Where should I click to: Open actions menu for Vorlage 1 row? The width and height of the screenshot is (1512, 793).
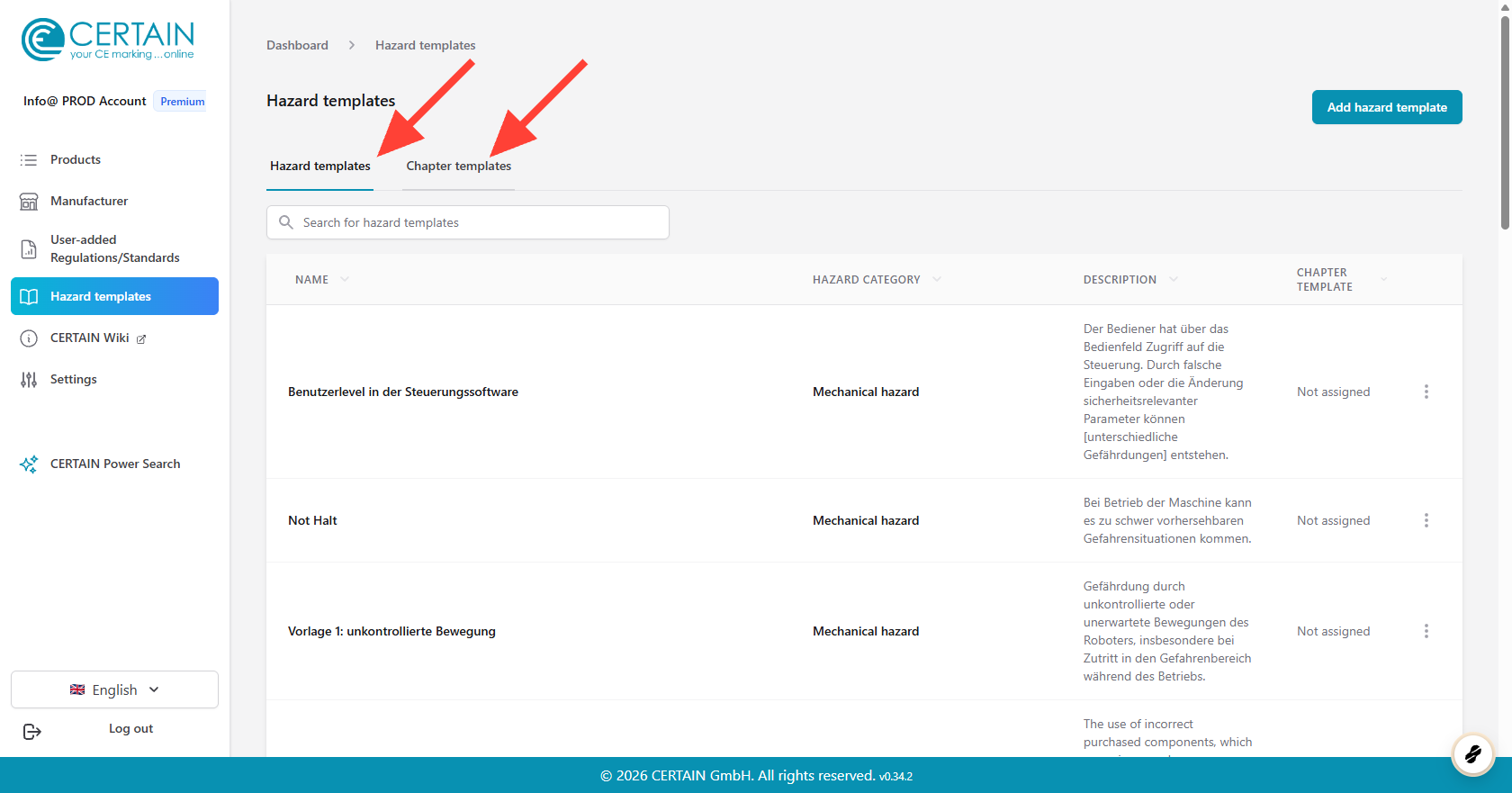click(x=1426, y=631)
